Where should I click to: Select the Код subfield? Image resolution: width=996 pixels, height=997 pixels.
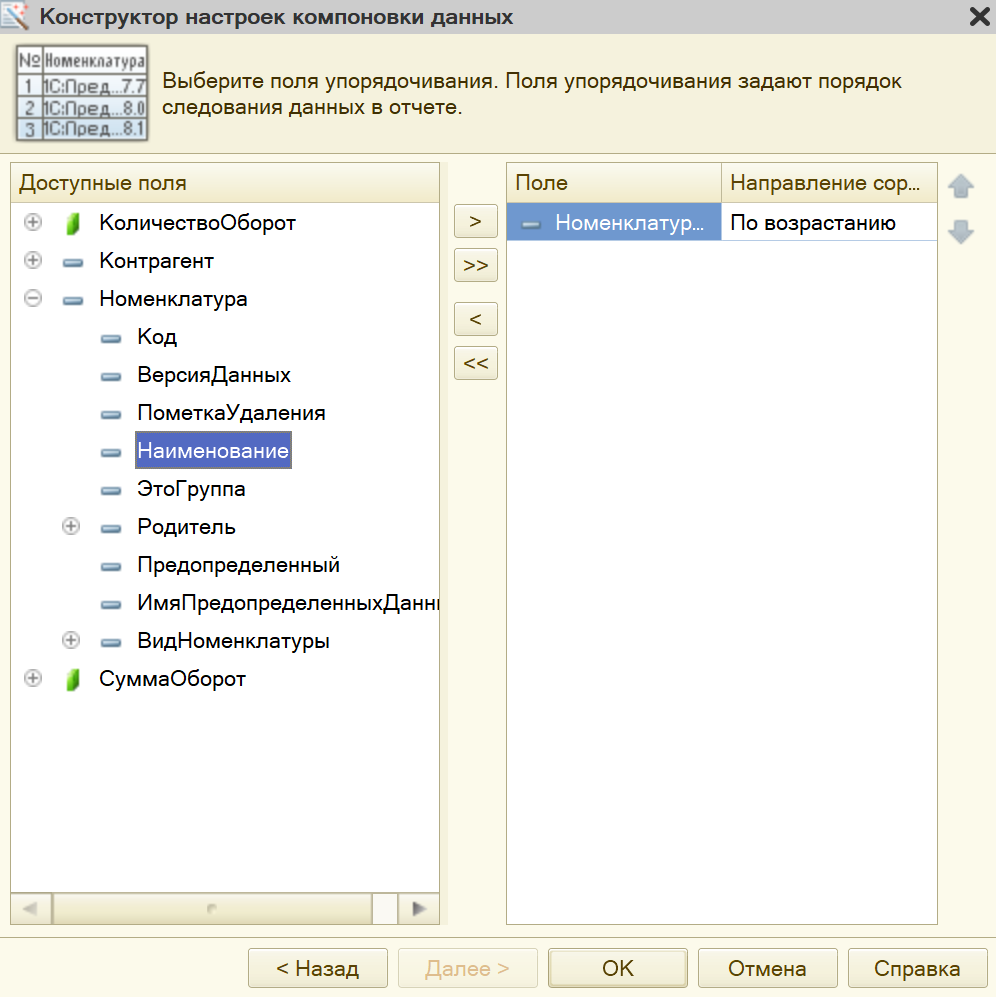tap(157, 336)
